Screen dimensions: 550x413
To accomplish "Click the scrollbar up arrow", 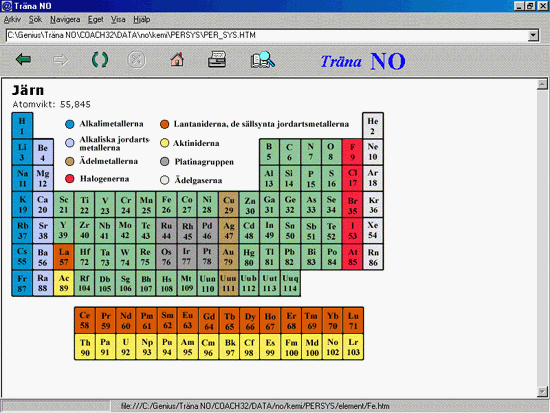I will [542, 84].
